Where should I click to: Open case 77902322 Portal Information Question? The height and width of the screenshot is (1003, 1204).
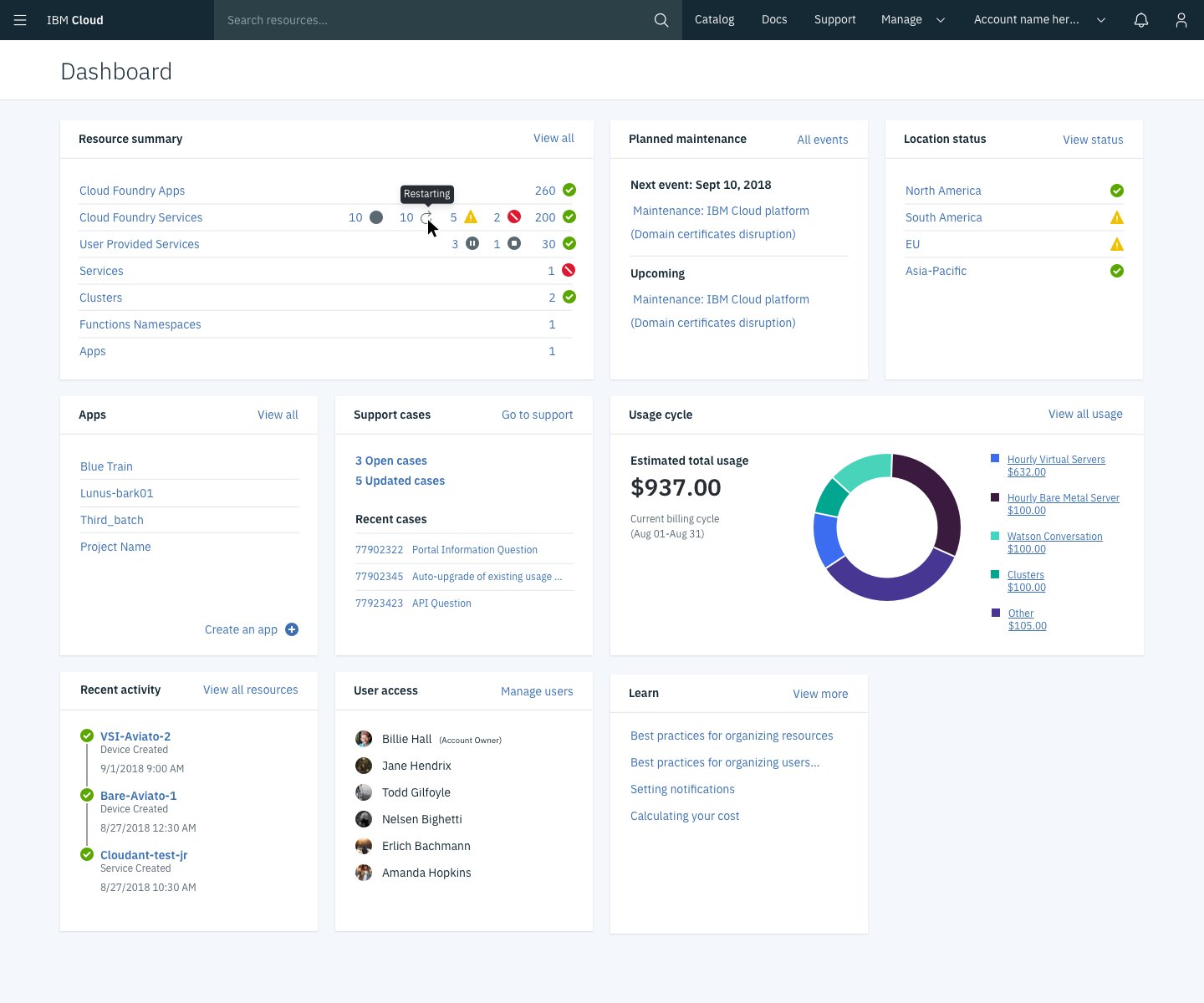coord(446,550)
